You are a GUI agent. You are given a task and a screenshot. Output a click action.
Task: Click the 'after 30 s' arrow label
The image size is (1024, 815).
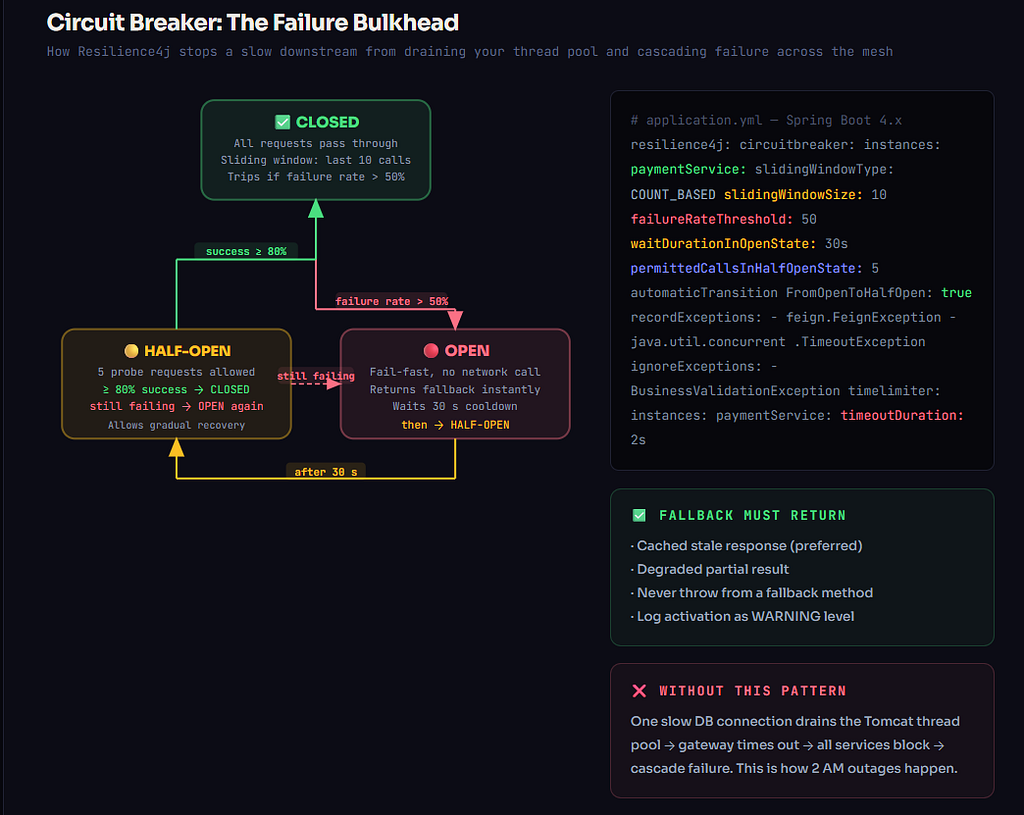326,471
